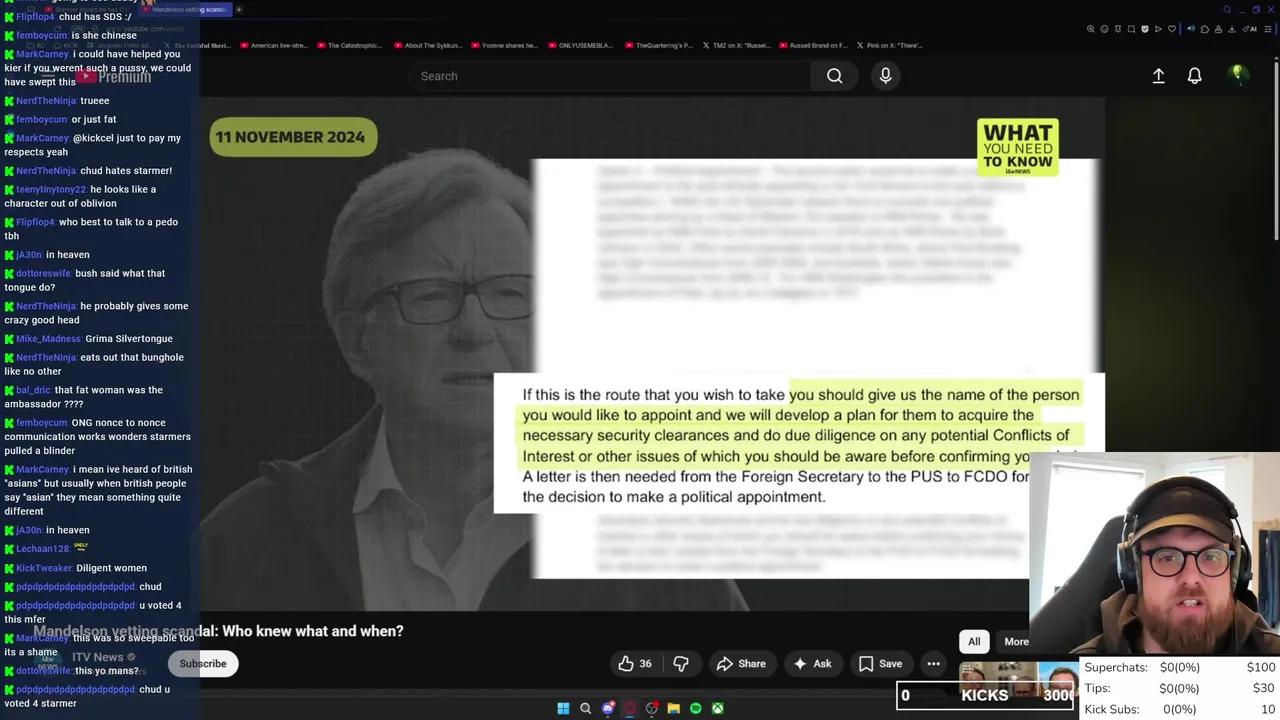Click video title 'Who knew what and when?'
This screenshot has width=1280, height=720.
click(313, 631)
